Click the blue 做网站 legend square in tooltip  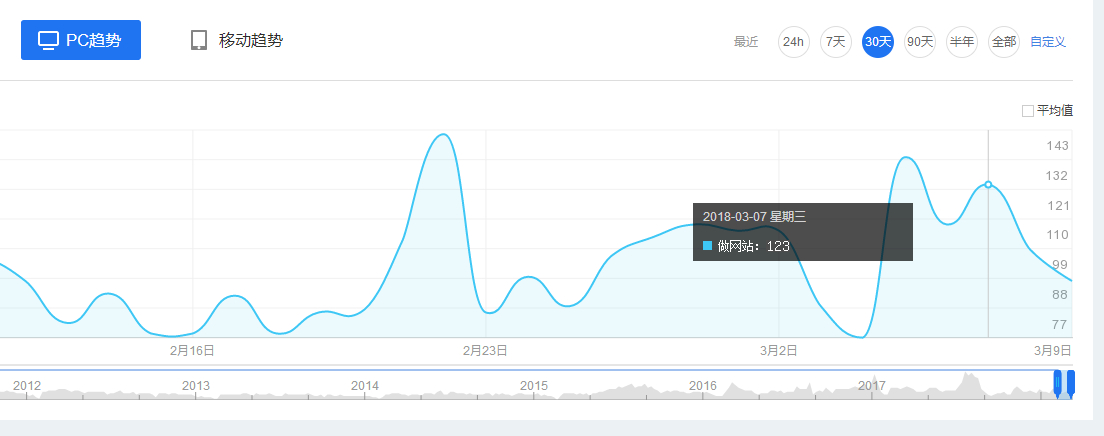point(708,246)
